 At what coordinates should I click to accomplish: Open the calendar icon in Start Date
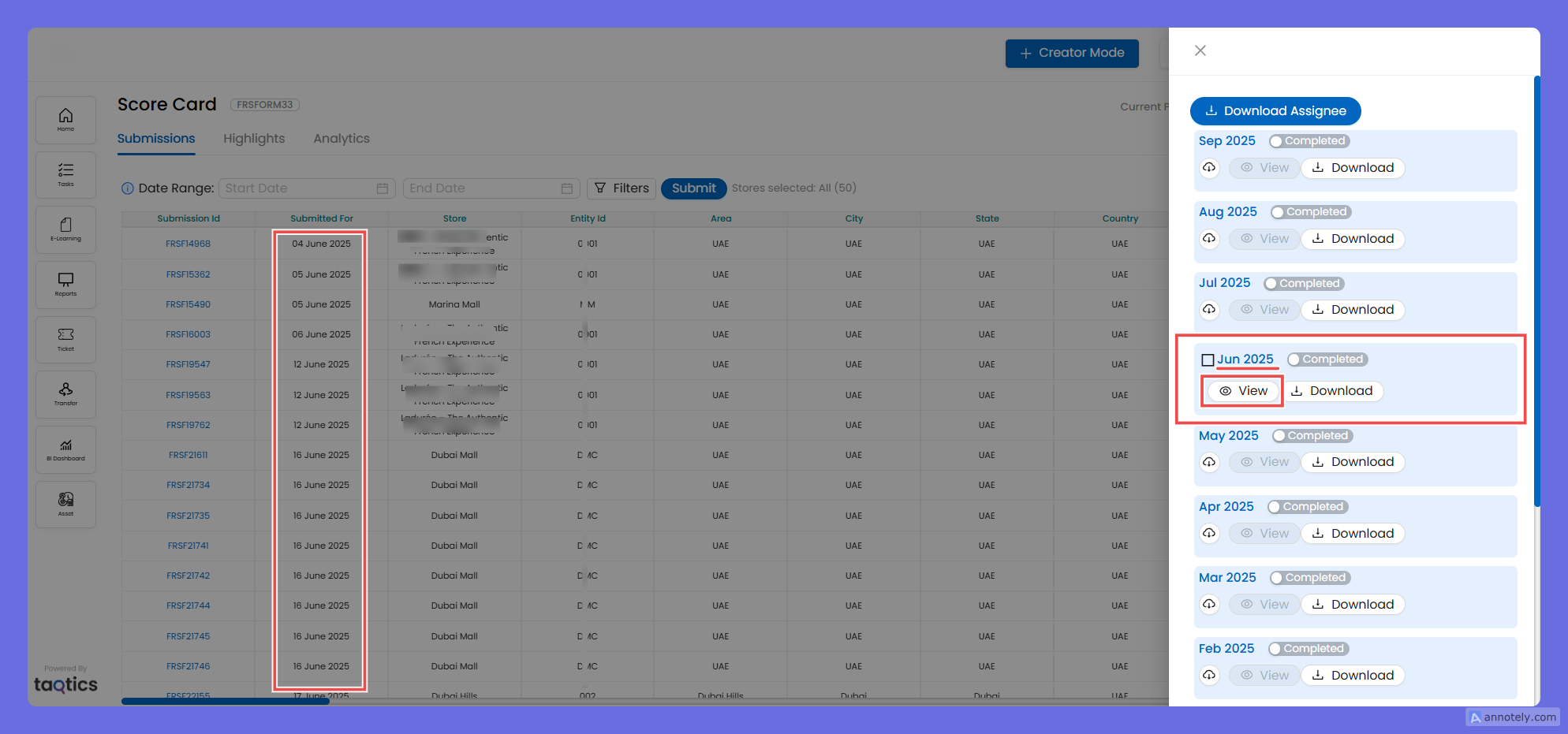[383, 188]
